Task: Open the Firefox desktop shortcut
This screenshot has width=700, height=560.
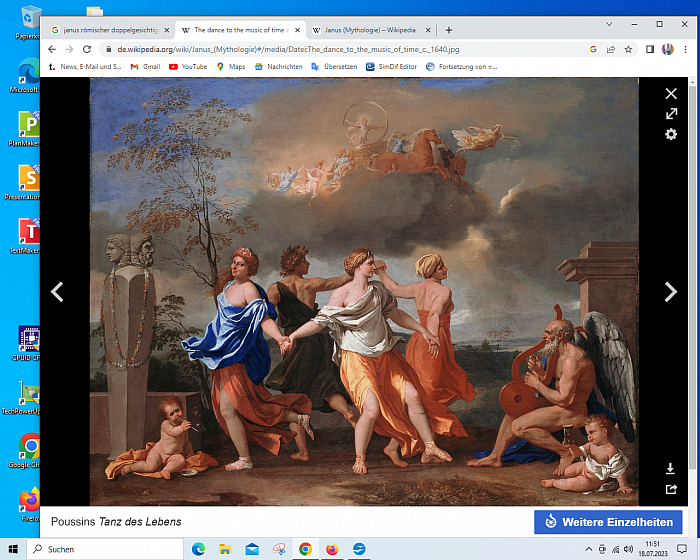Action: [29, 505]
